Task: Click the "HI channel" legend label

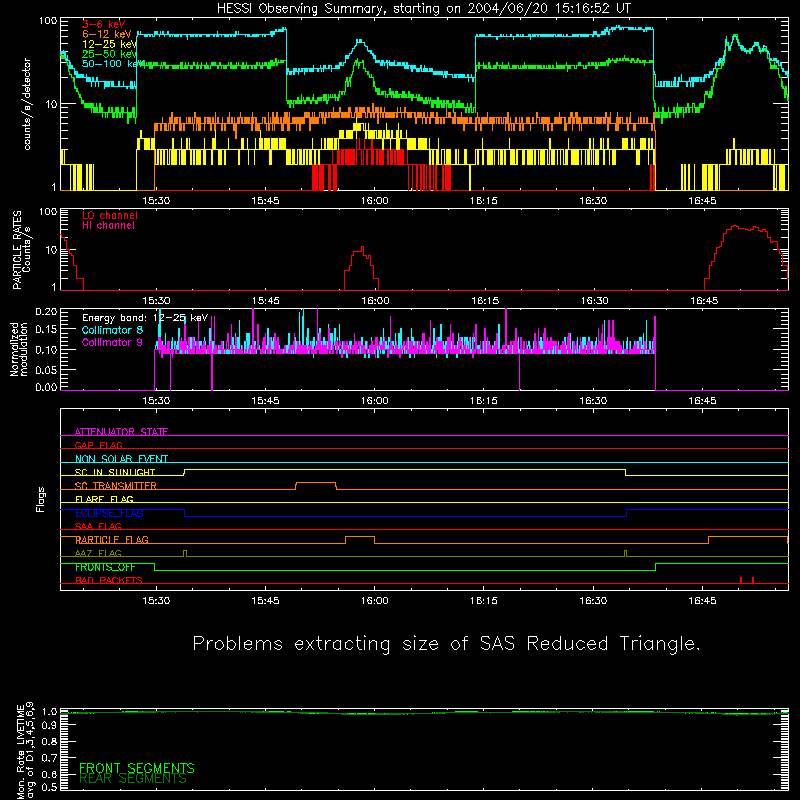Action: pyautogui.click(x=108, y=226)
